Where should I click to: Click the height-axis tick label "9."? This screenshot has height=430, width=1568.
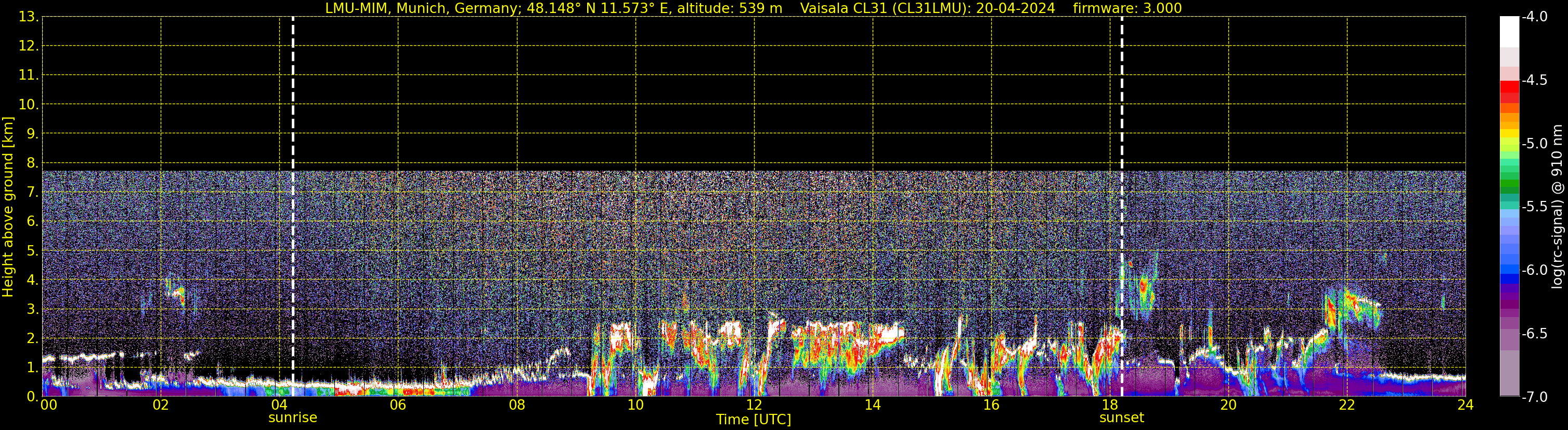[x=33, y=134]
